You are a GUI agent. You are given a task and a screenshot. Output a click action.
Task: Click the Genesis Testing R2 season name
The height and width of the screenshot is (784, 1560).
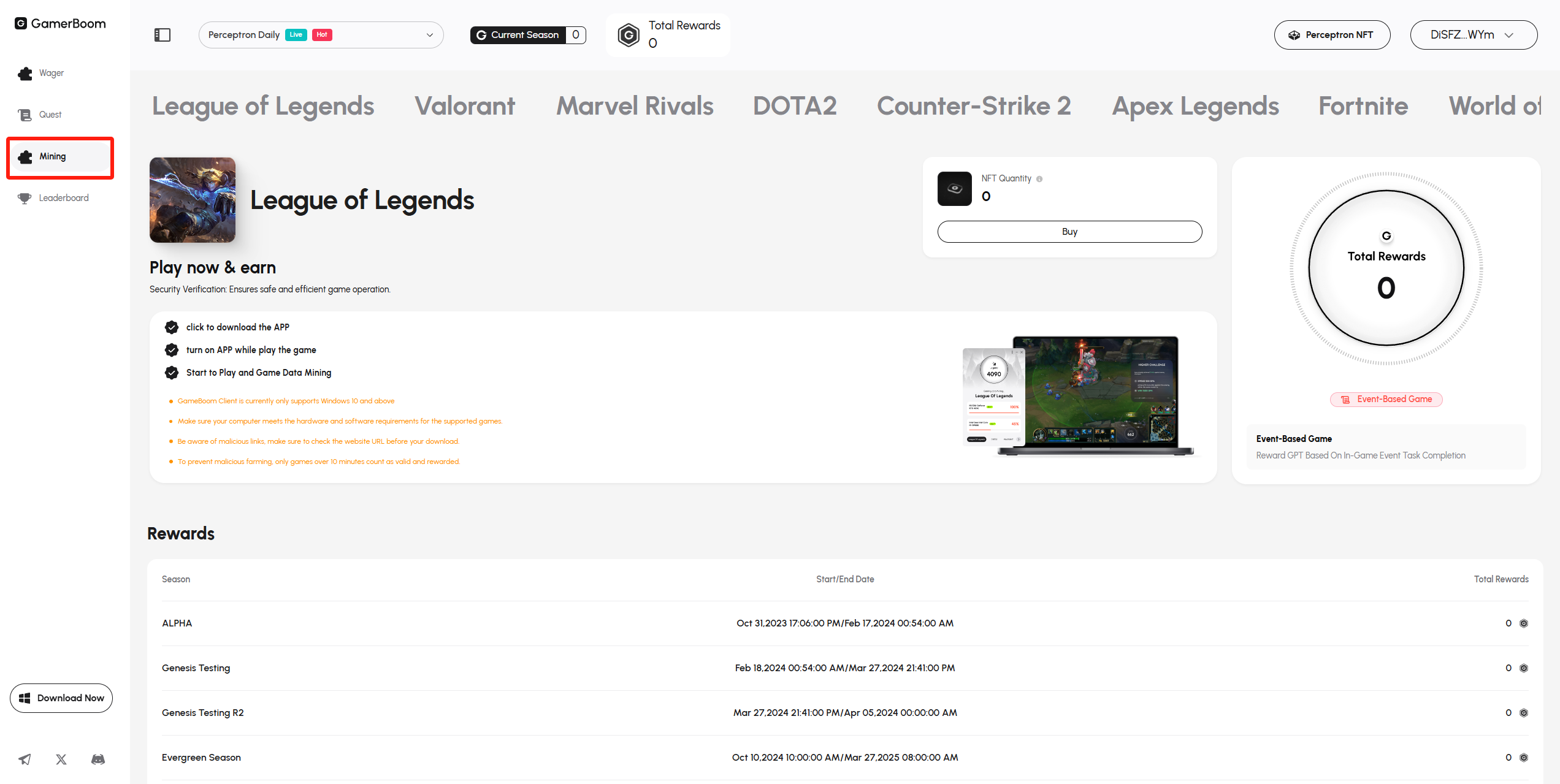tap(203, 713)
